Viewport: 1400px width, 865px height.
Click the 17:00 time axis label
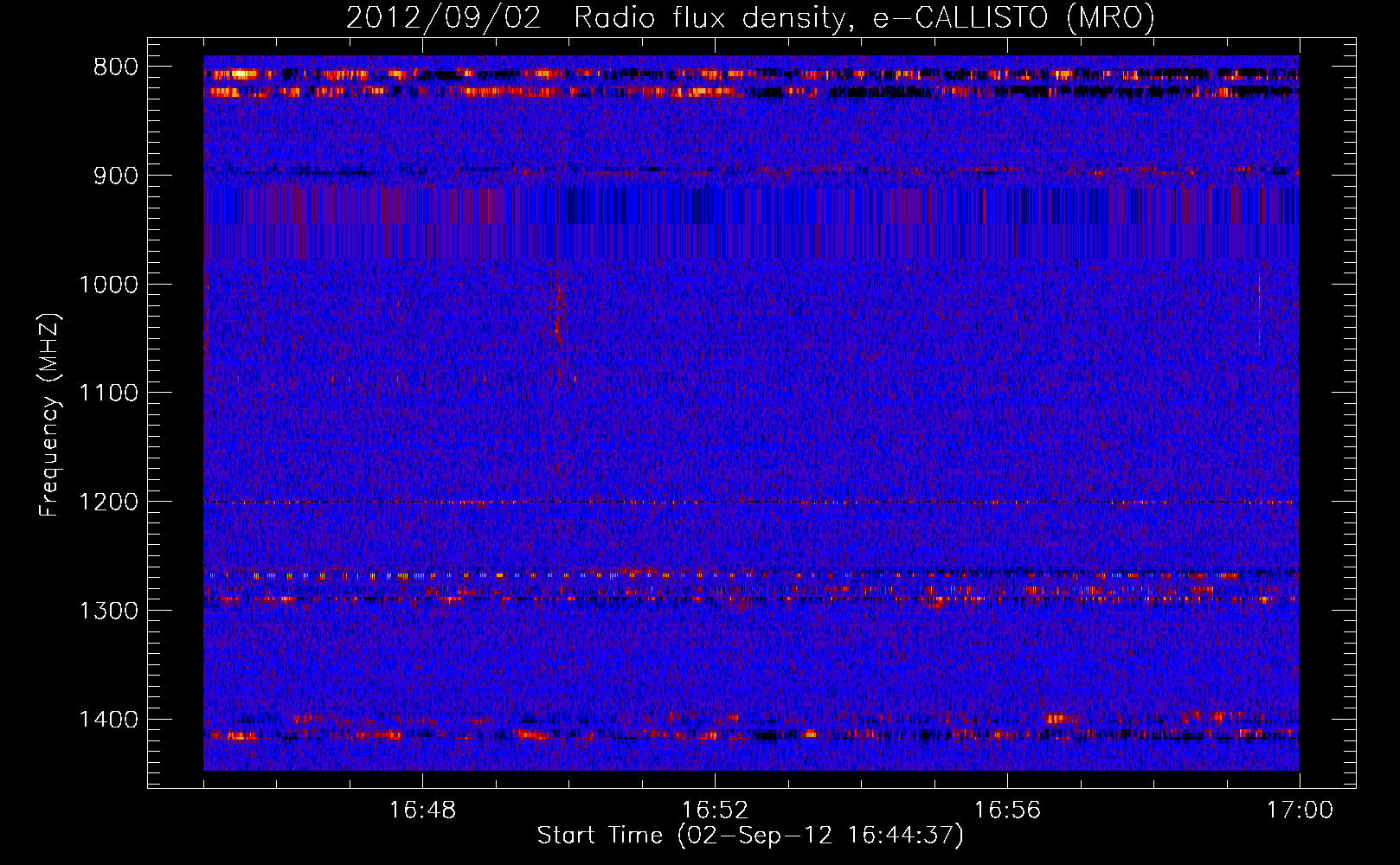(1300, 811)
